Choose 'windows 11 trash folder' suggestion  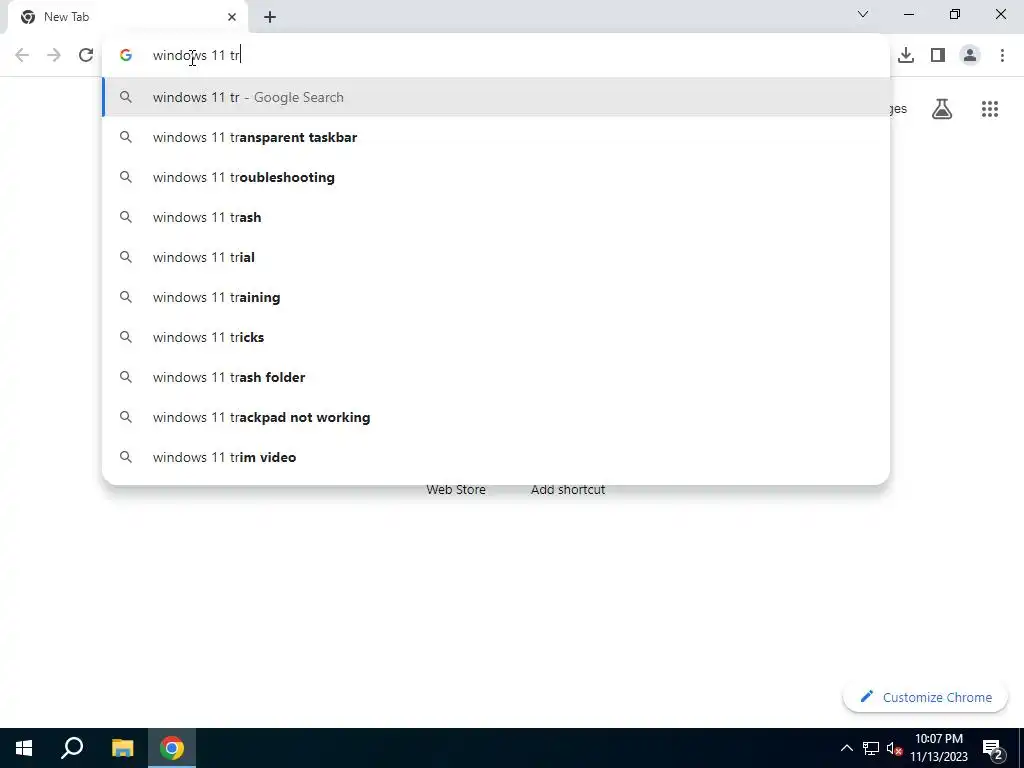click(x=496, y=377)
